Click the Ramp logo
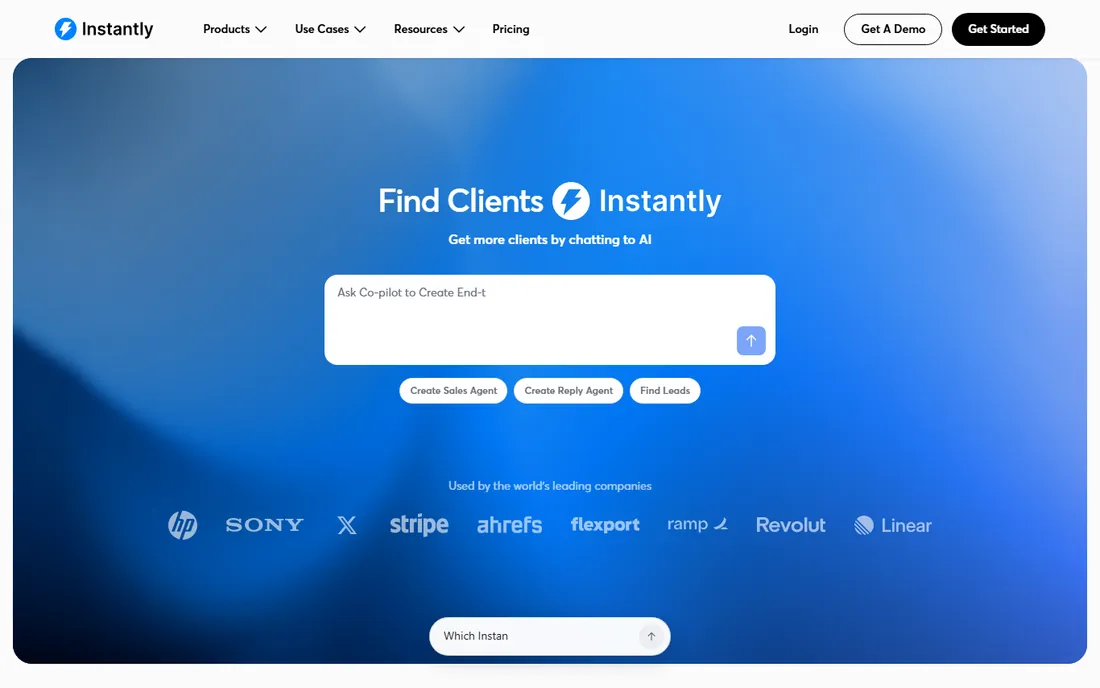 [697, 524]
